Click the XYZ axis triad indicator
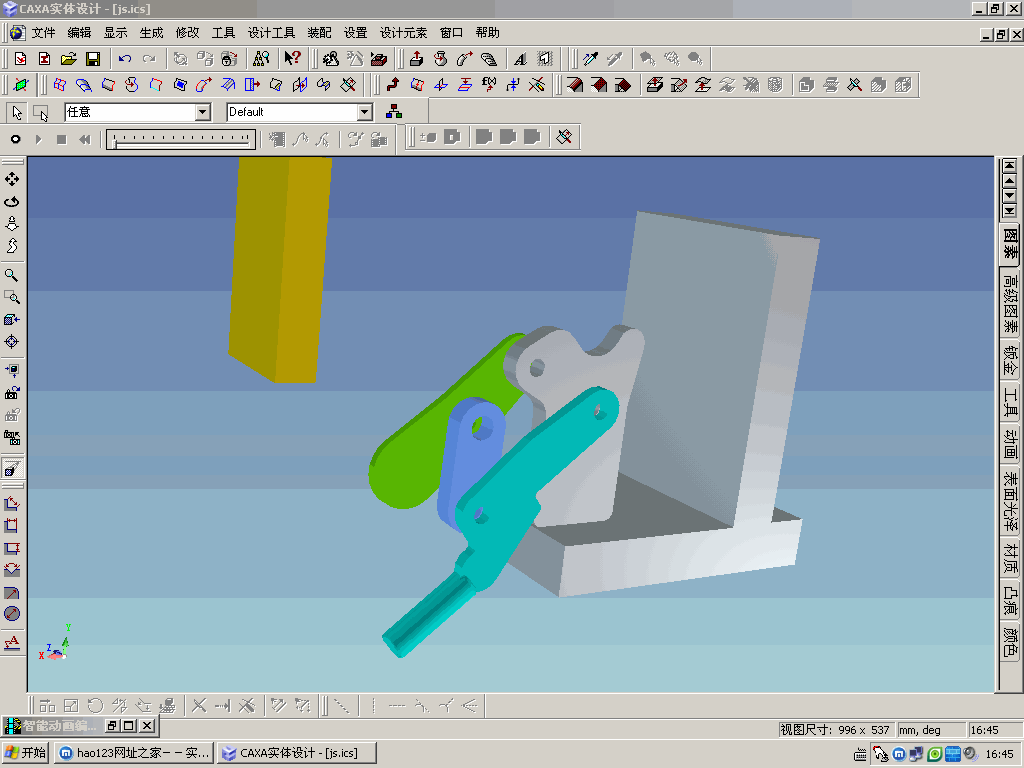1024x768 pixels. pos(54,643)
